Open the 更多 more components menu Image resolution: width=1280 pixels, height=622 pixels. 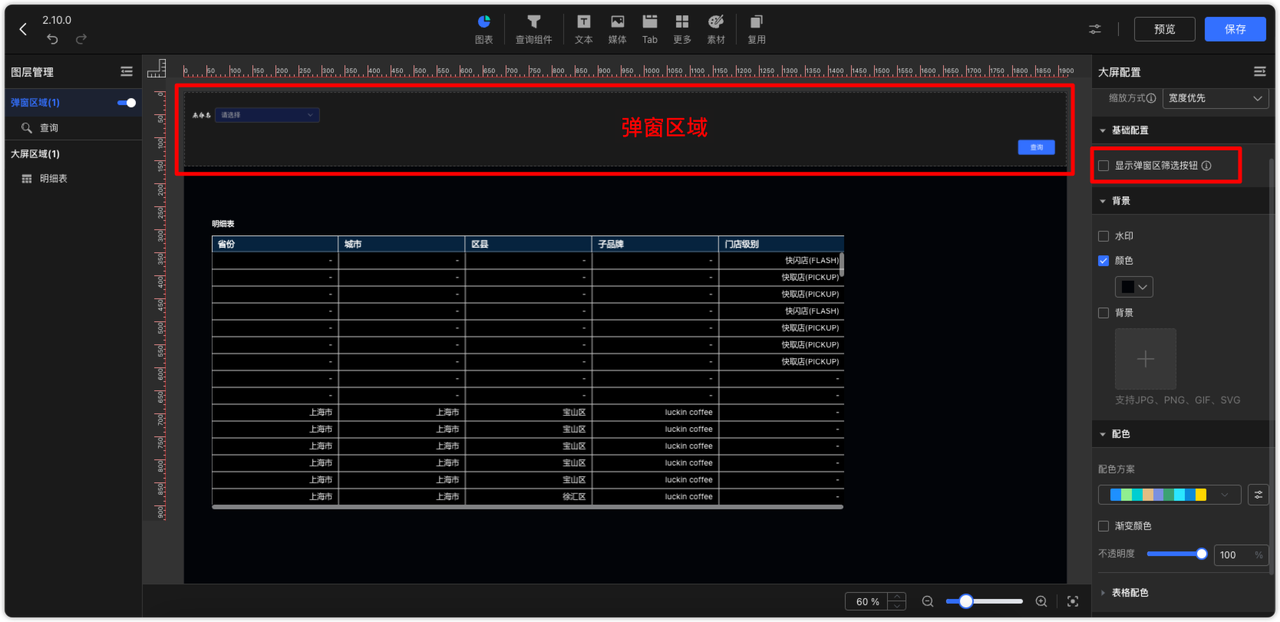pyautogui.click(x=682, y=28)
